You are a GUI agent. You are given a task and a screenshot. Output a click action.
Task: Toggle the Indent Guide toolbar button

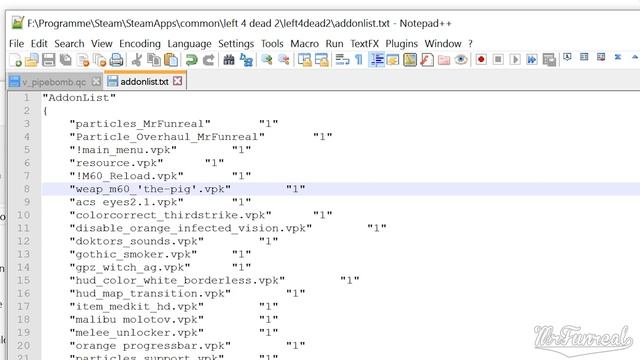pyautogui.click(x=376, y=60)
